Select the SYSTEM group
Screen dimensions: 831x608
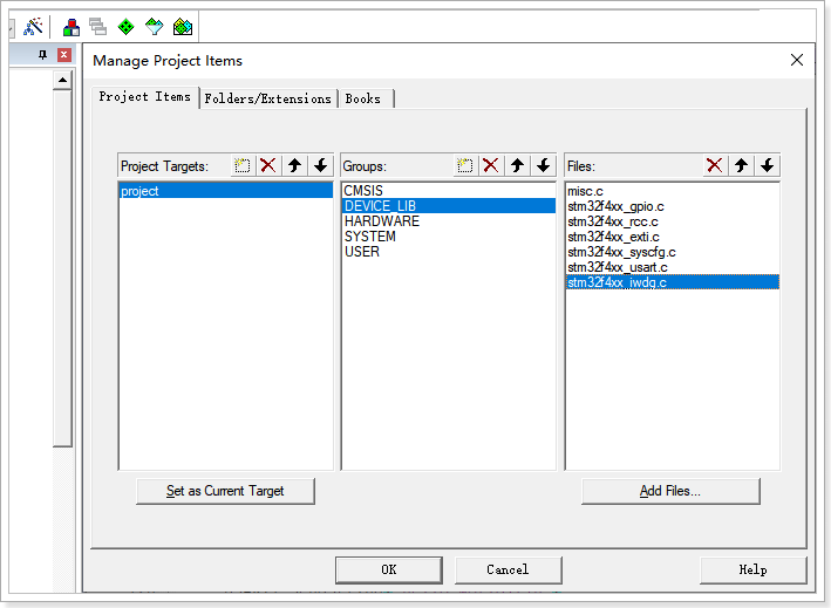[x=449, y=236]
